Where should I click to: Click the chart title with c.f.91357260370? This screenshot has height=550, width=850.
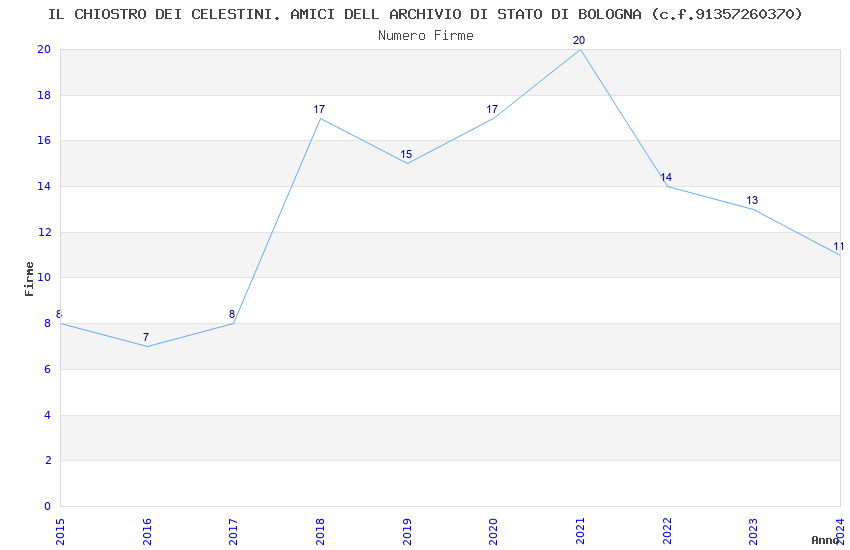coord(425,14)
